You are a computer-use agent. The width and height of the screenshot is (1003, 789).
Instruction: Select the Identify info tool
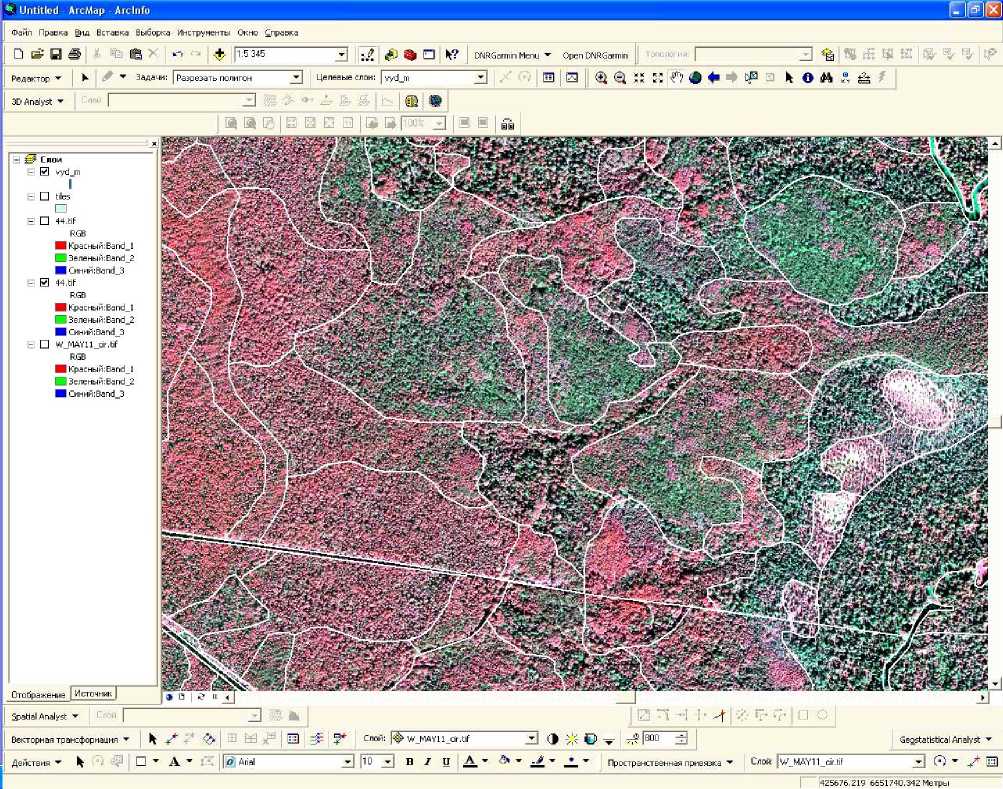tap(808, 78)
